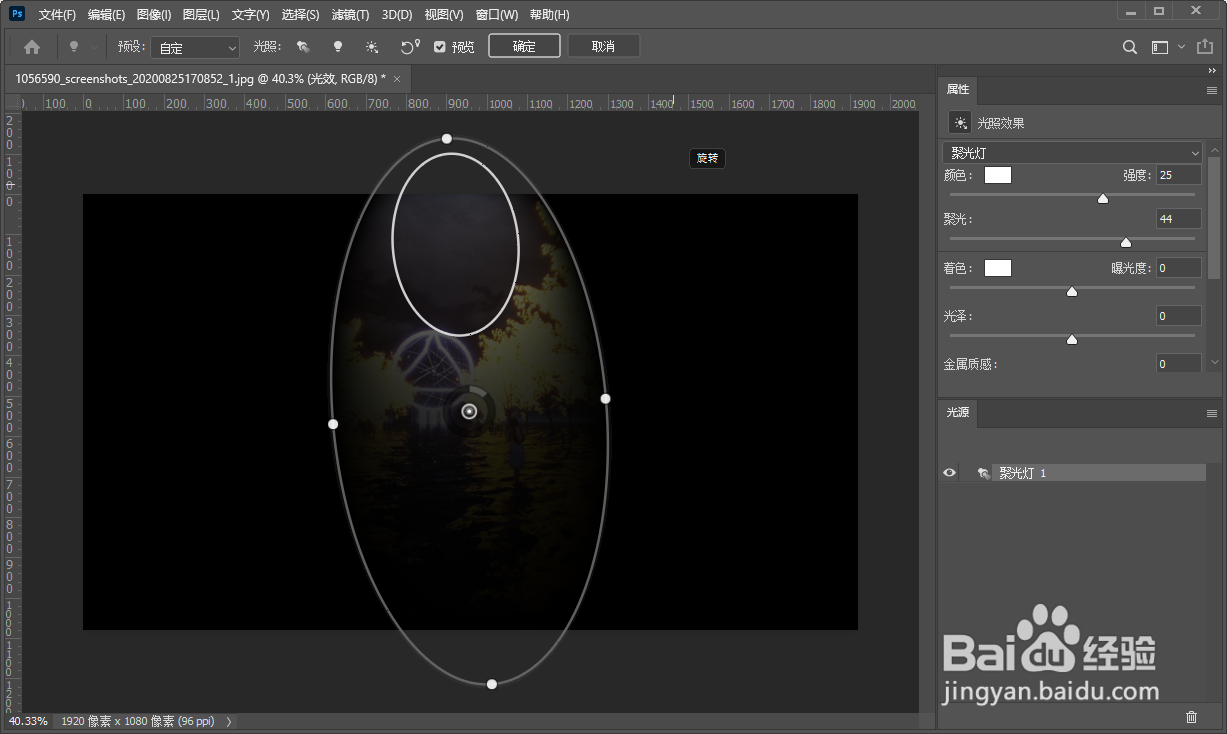This screenshot has height=734, width=1227.
Task: Click the spotlight icon beside 聚光灯 1
Action: pos(984,473)
